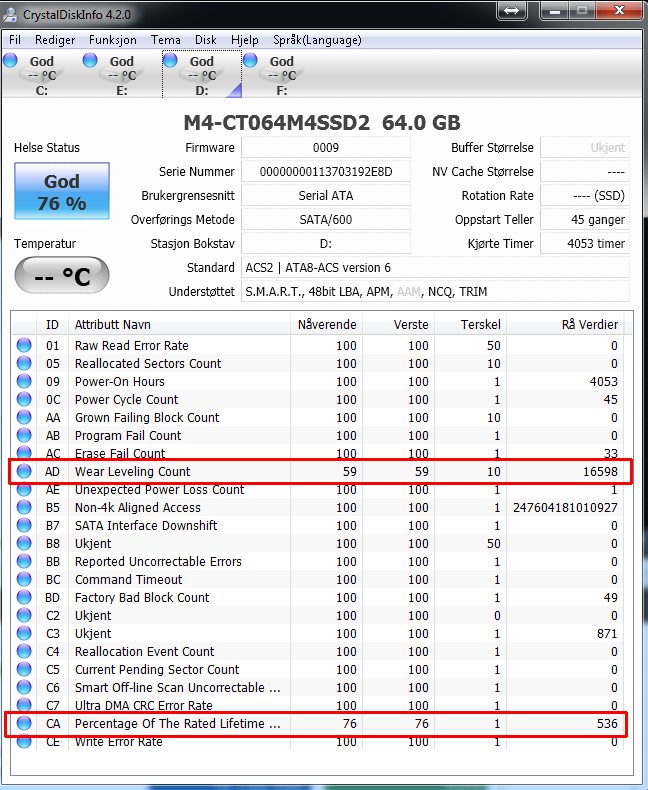Screen dimensions: 648x790
Task: Click the Erase Fail Count attribute name
Action: click(120, 453)
